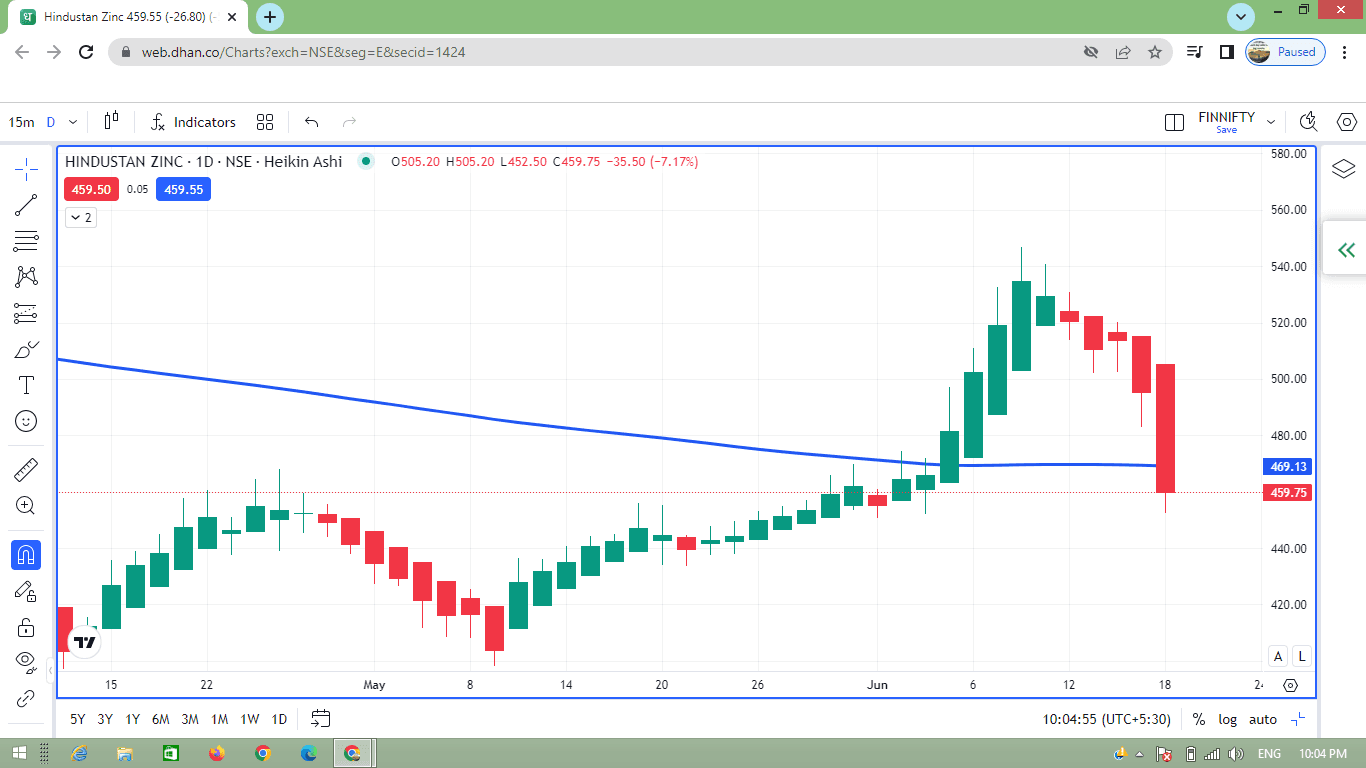Click the TradingView logo on chart
The image size is (1366, 768).
[x=84, y=642]
